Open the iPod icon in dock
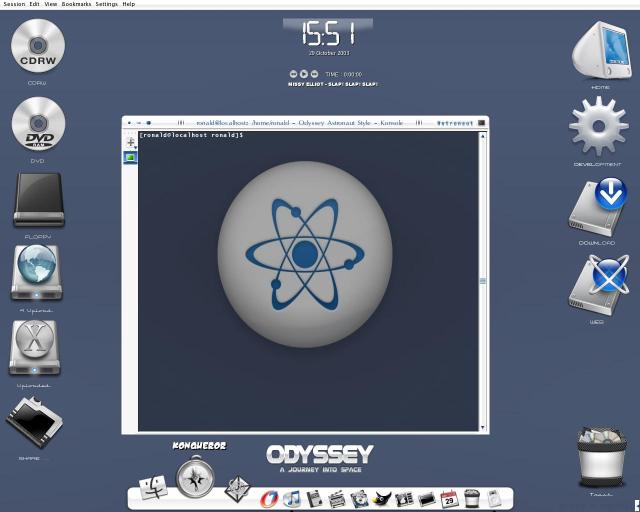This screenshot has width=640, height=512. click(493, 499)
